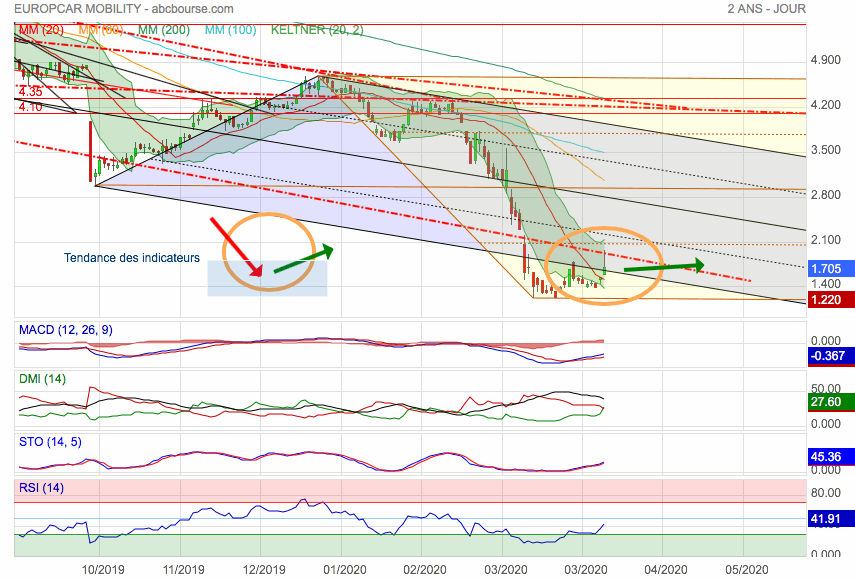Click the RSI 80.00 axis label
Screen dimensions: 855x580
point(826,493)
